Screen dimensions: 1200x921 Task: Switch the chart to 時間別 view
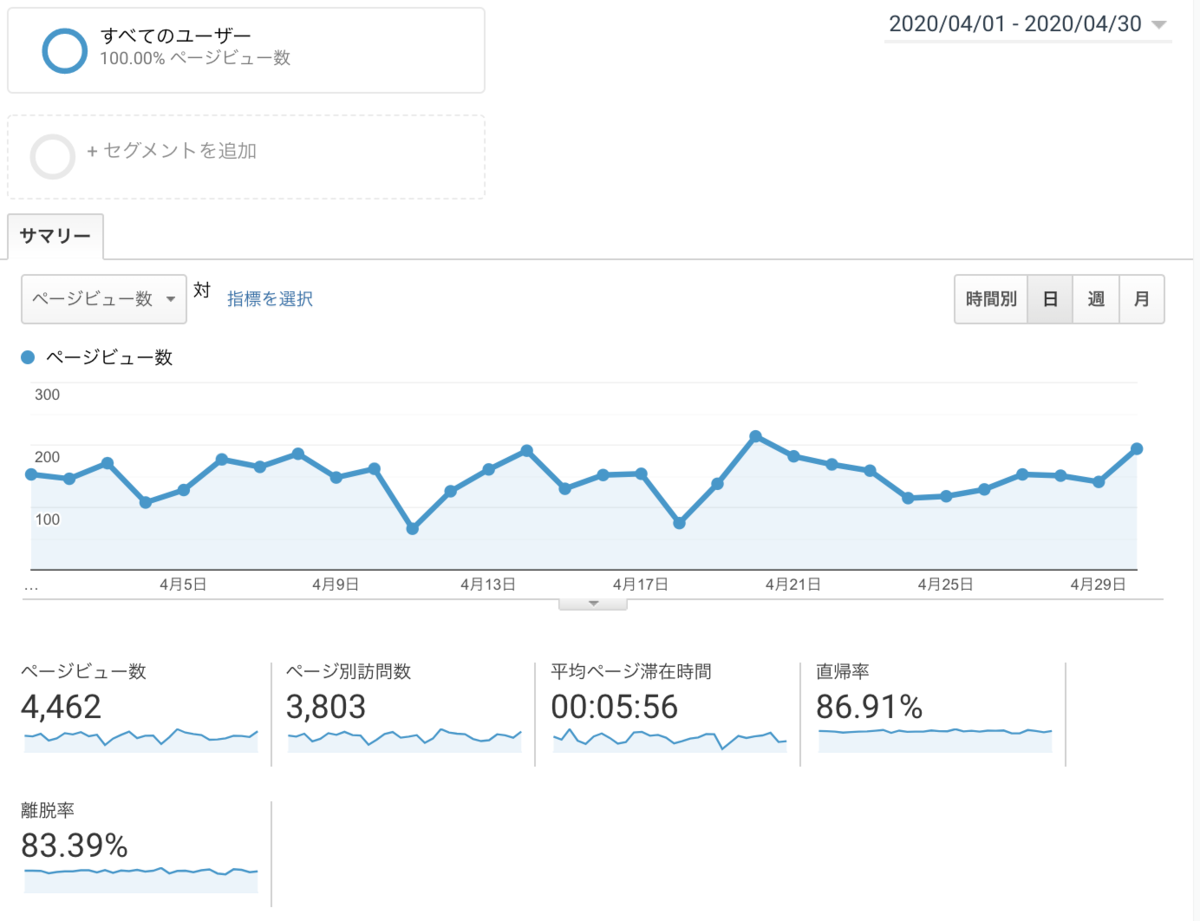coord(990,298)
